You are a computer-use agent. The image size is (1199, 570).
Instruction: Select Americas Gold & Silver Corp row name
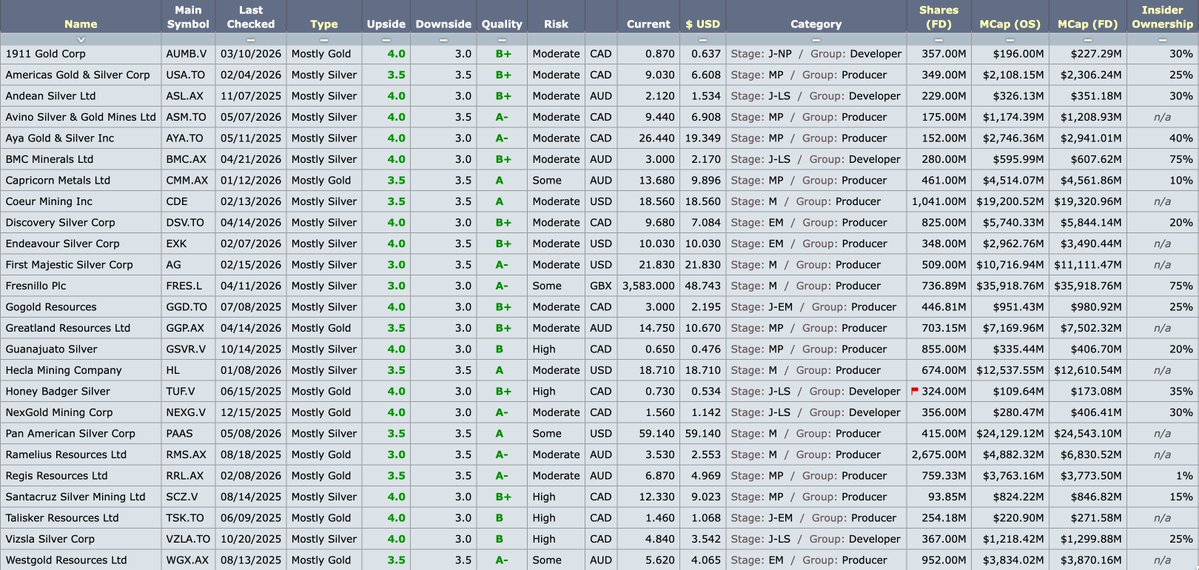[77, 75]
